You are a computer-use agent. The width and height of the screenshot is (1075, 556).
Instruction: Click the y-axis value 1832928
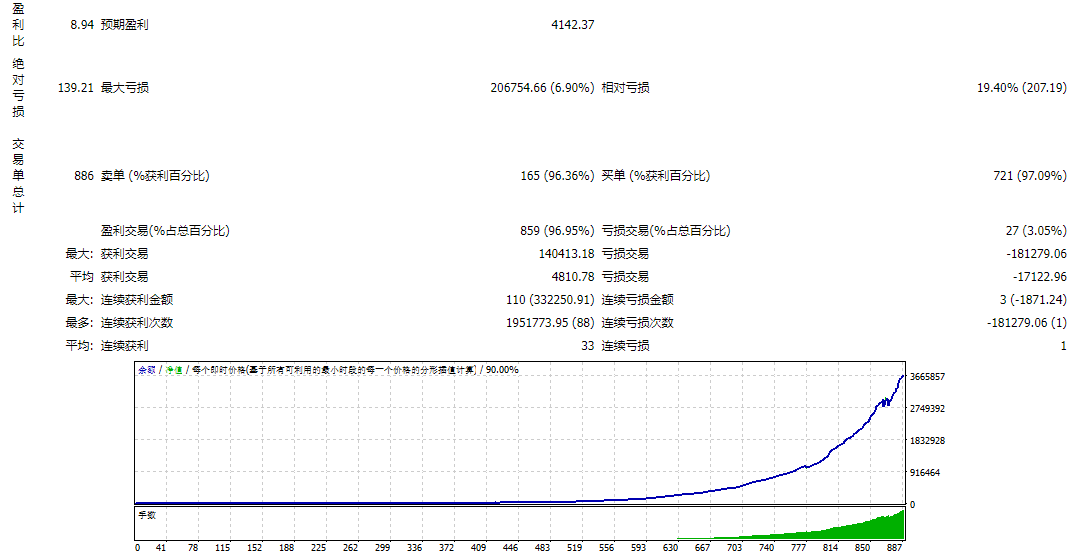tap(927, 440)
